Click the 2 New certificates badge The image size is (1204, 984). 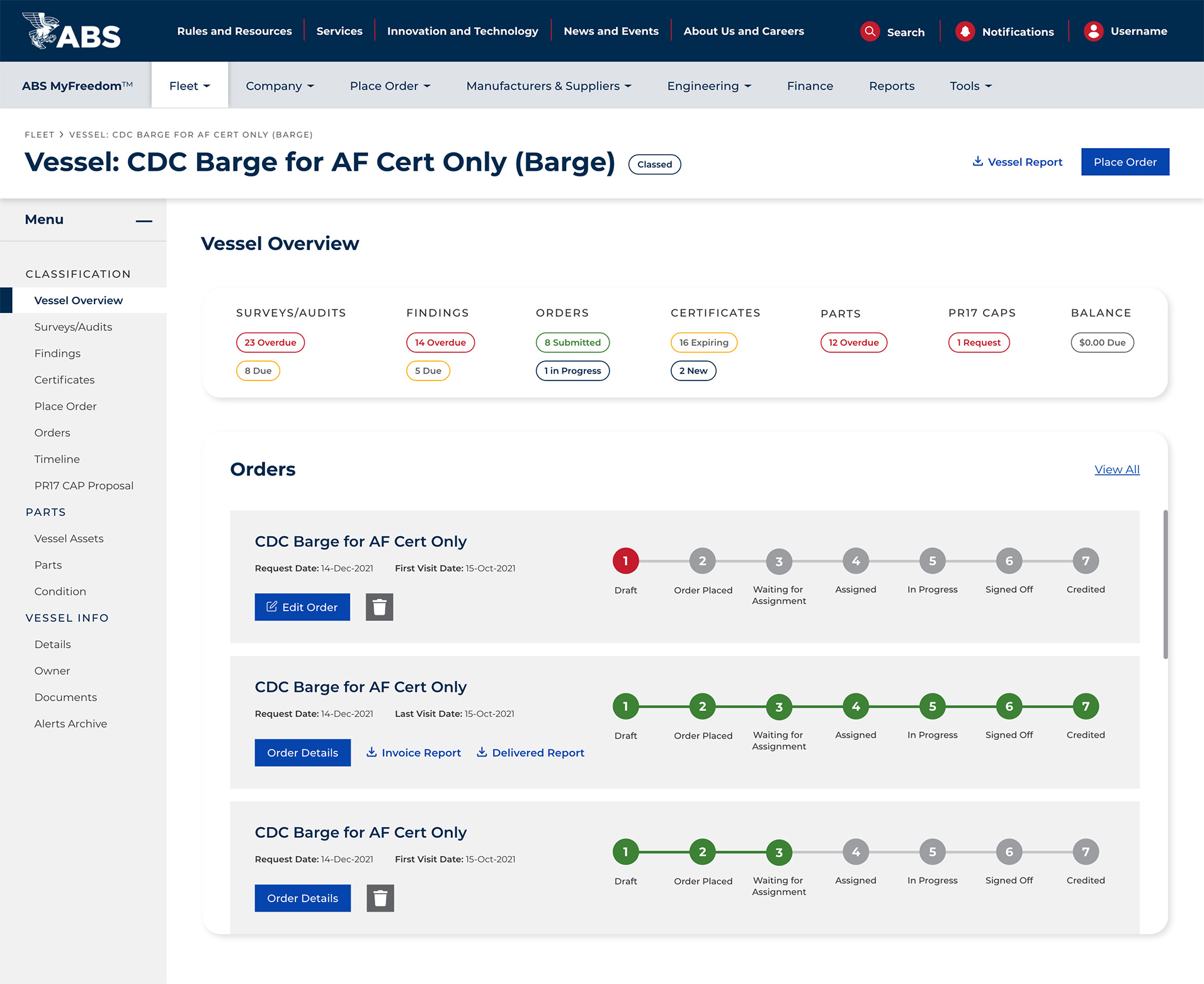click(693, 370)
